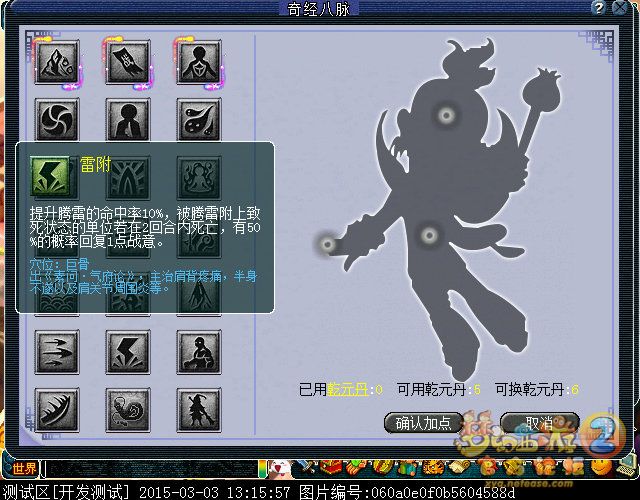Image resolution: width=640 pixels, height=500 pixels.
Task: Click the trade icon next to the giving hand
Action: click(x=382, y=468)
